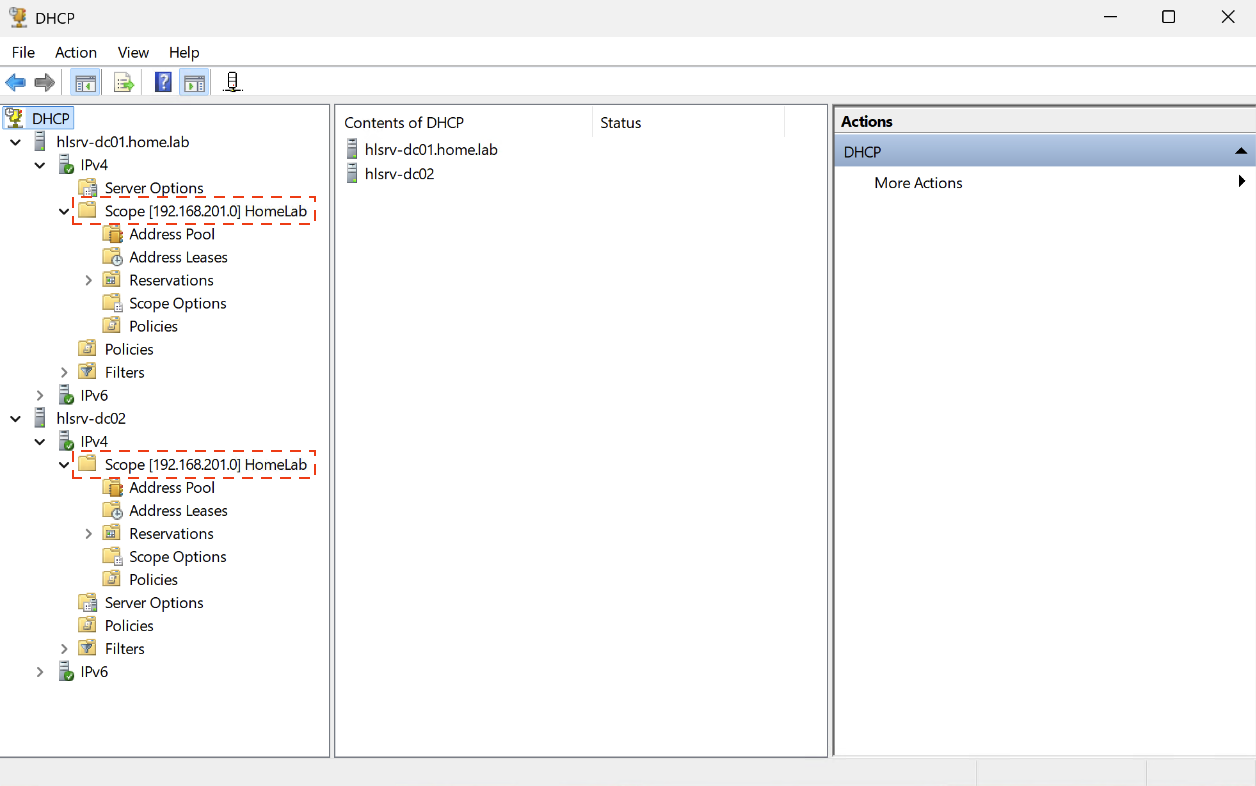The width and height of the screenshot is (1256, 786).
Task: Open the View menu
Action: coord(133,52)
